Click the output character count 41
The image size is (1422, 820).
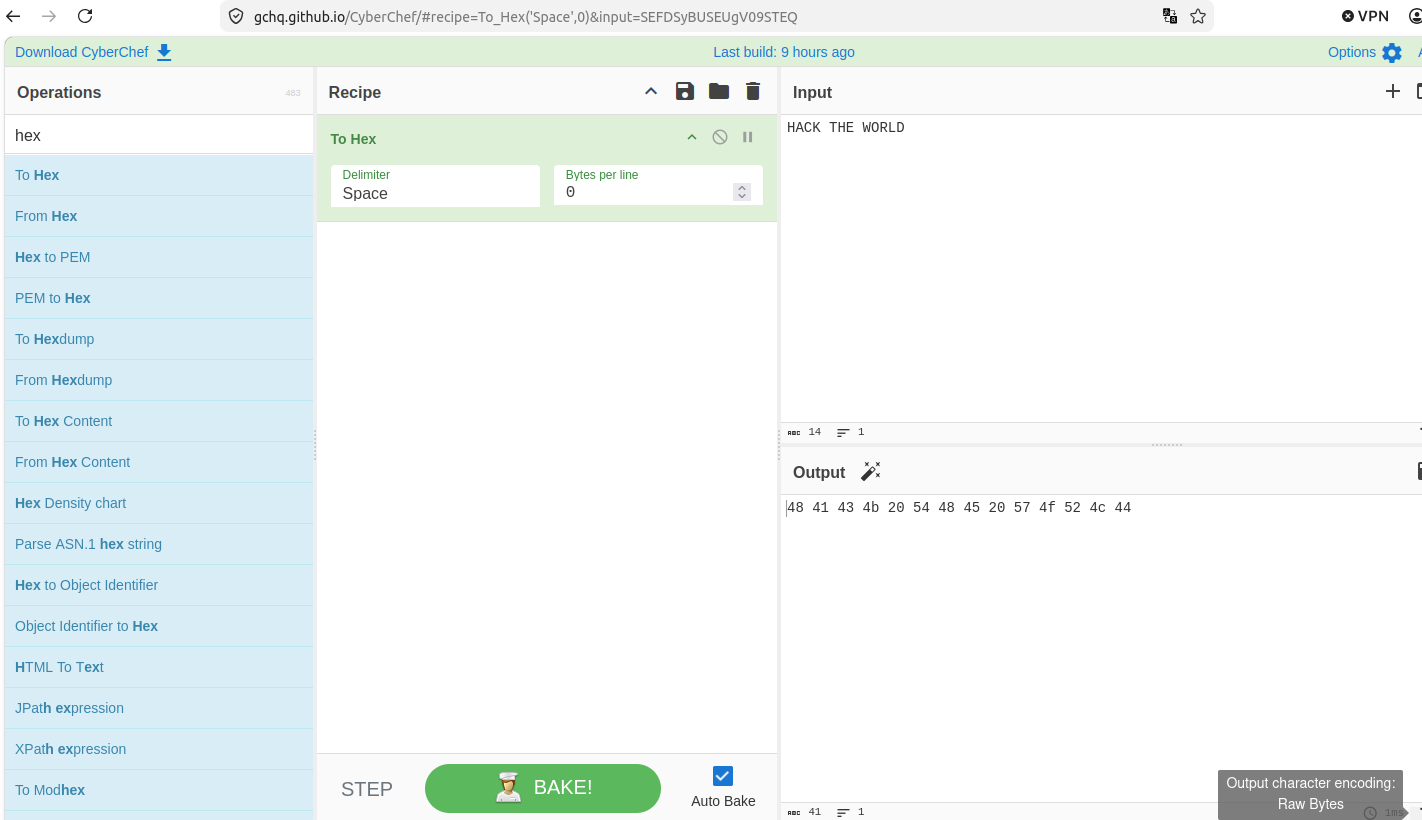click(x=814, y=812)
